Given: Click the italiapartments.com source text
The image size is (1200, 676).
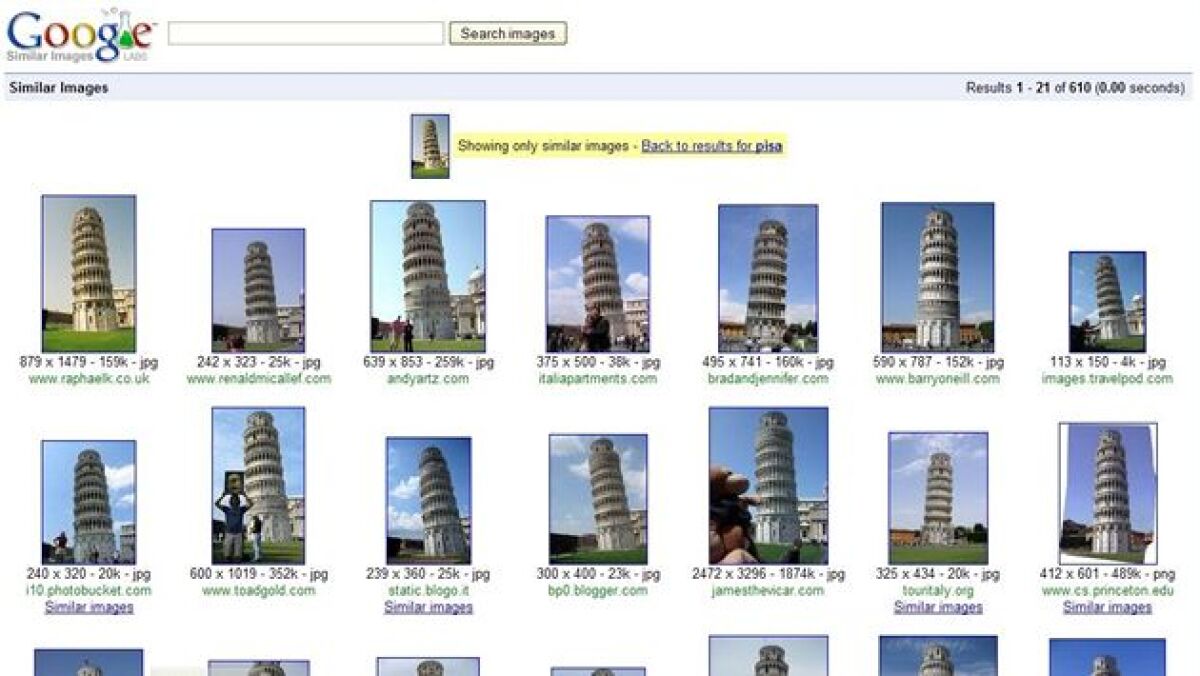Looking at the screenshot, I should (x=598, y=379).
